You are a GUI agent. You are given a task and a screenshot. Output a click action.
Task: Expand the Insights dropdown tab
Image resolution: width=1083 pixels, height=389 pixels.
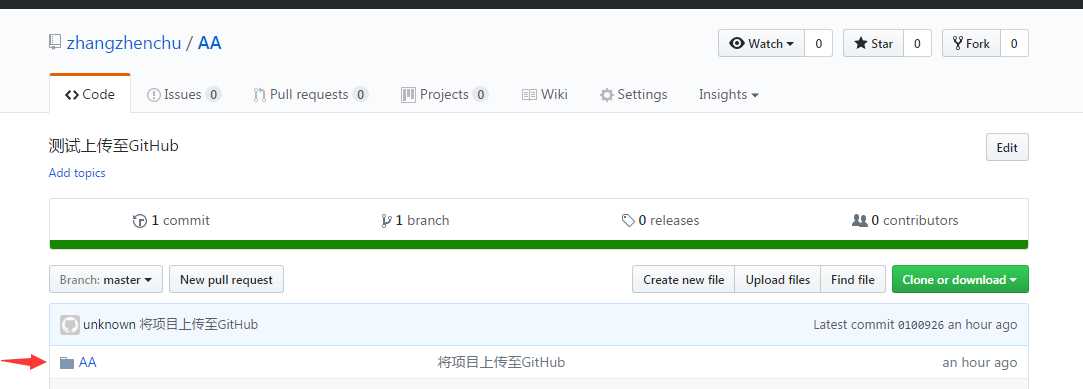coord(729,95)
